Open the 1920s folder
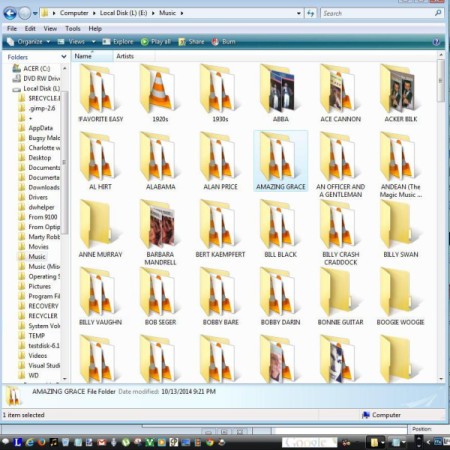The image size is (450, 450). 160,94
